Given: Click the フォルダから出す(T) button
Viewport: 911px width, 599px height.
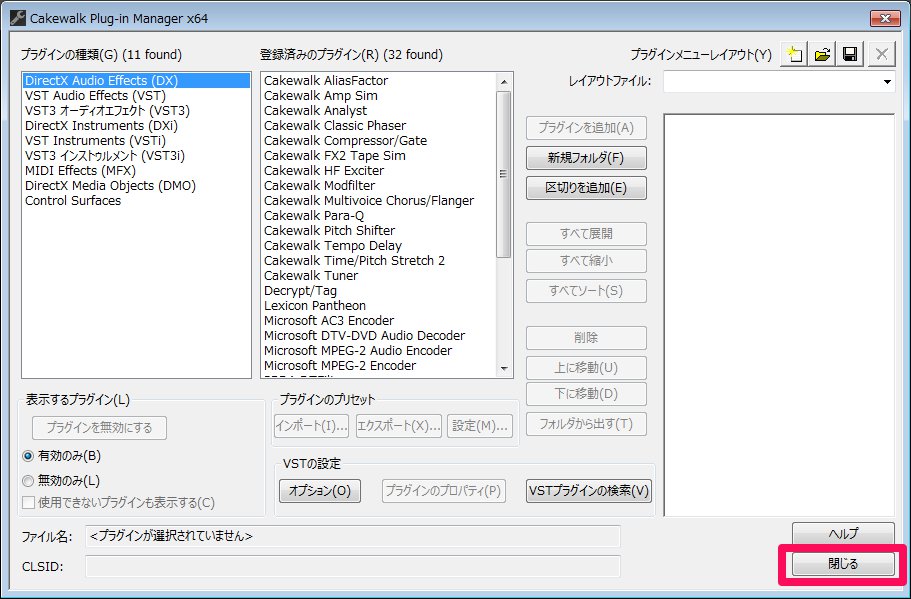Looking at the screenshot, I should (x=586, y=424).
